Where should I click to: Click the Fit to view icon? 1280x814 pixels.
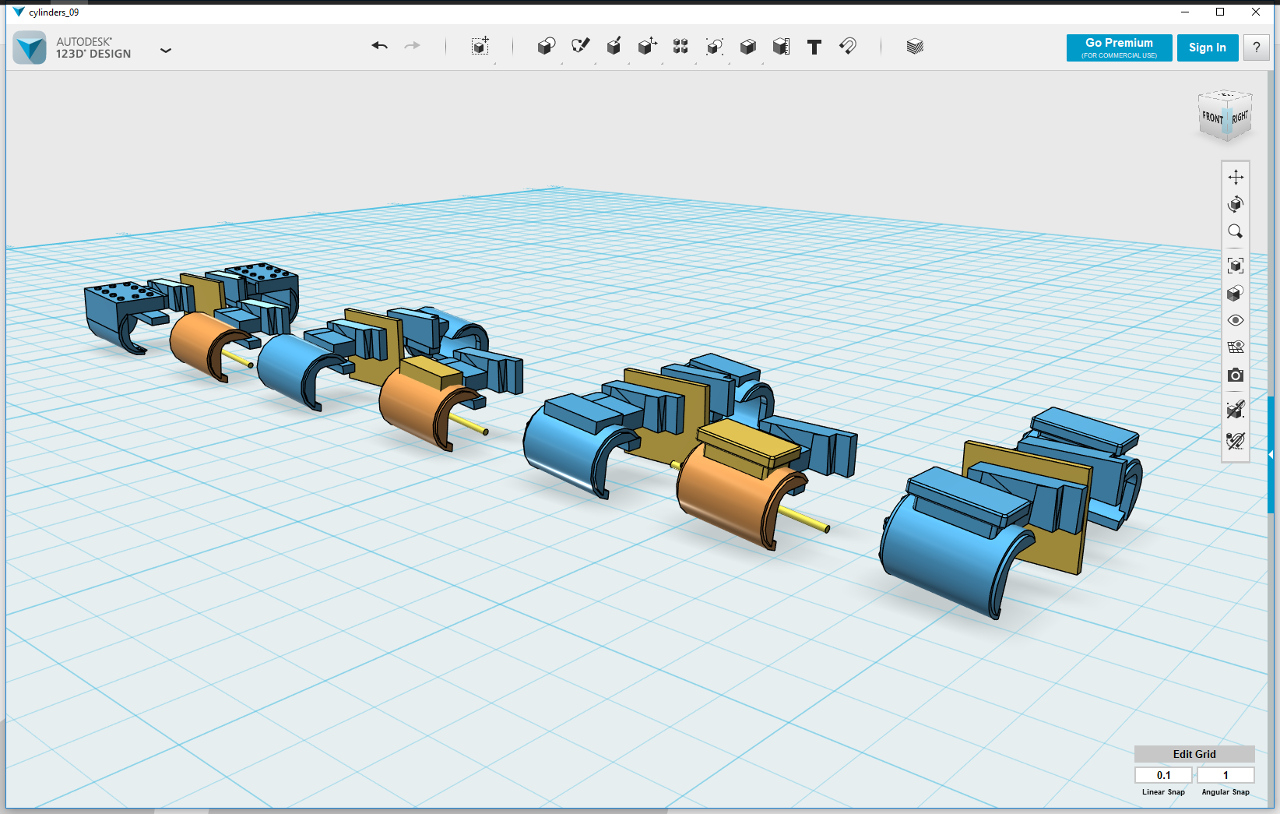[x=1236, y=266]
